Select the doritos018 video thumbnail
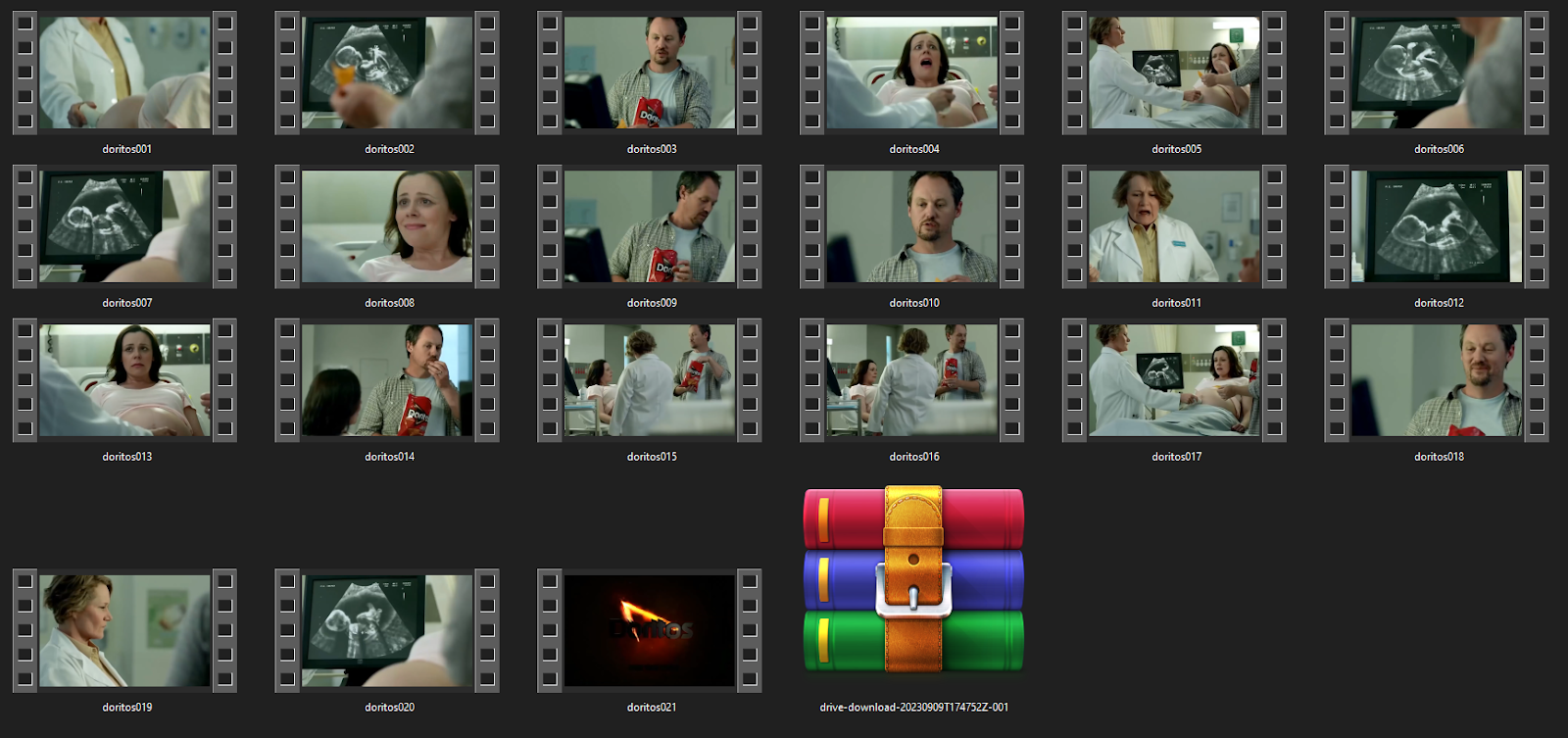The width and height of the screenshot is (1568, 738). click(x=1437, y=380)
